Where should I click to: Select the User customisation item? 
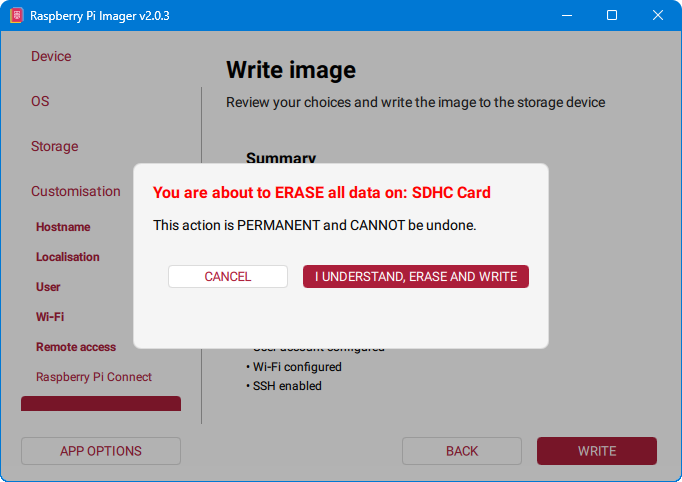[48, 287]
